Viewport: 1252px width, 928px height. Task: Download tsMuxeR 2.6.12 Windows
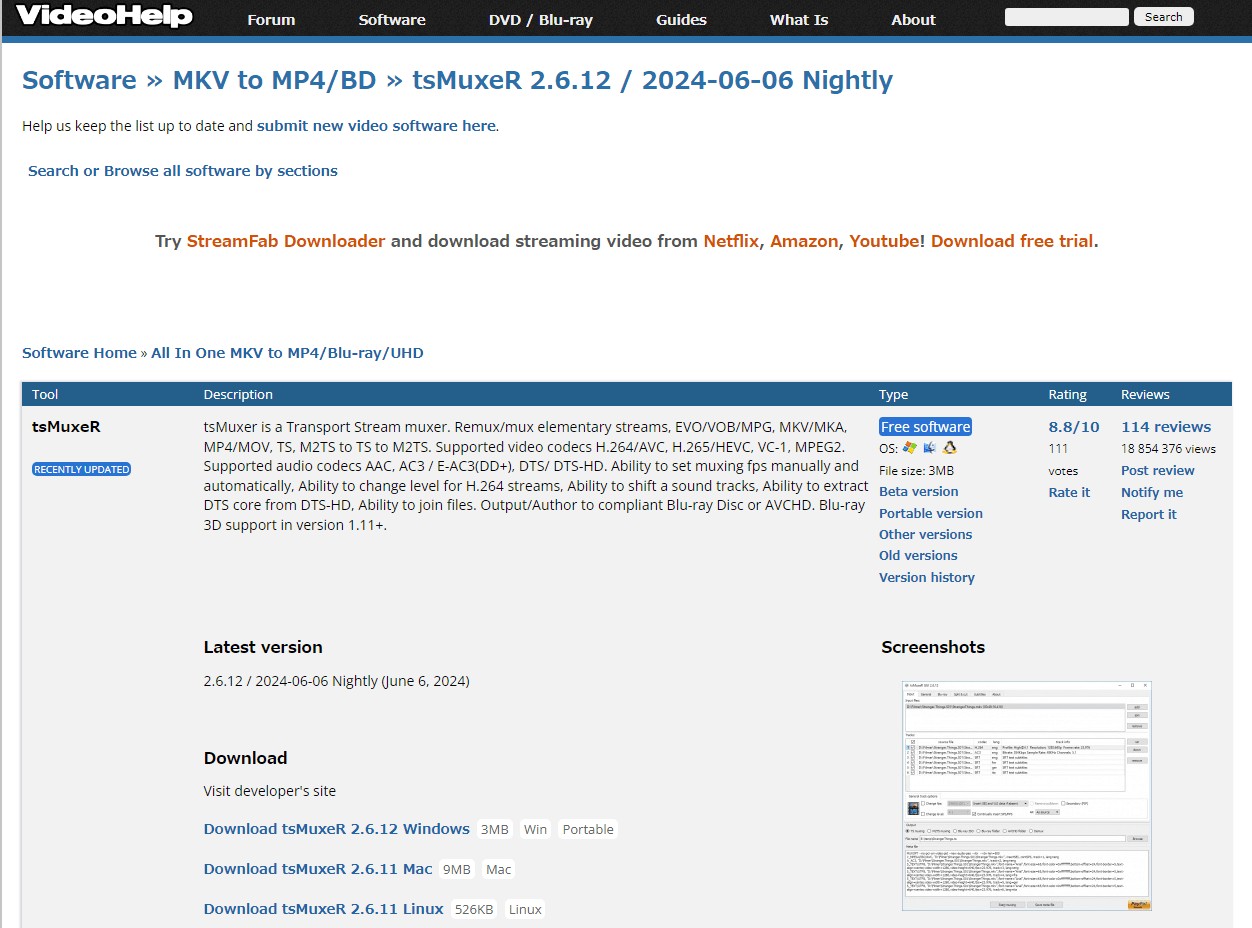tap(337, 829)
